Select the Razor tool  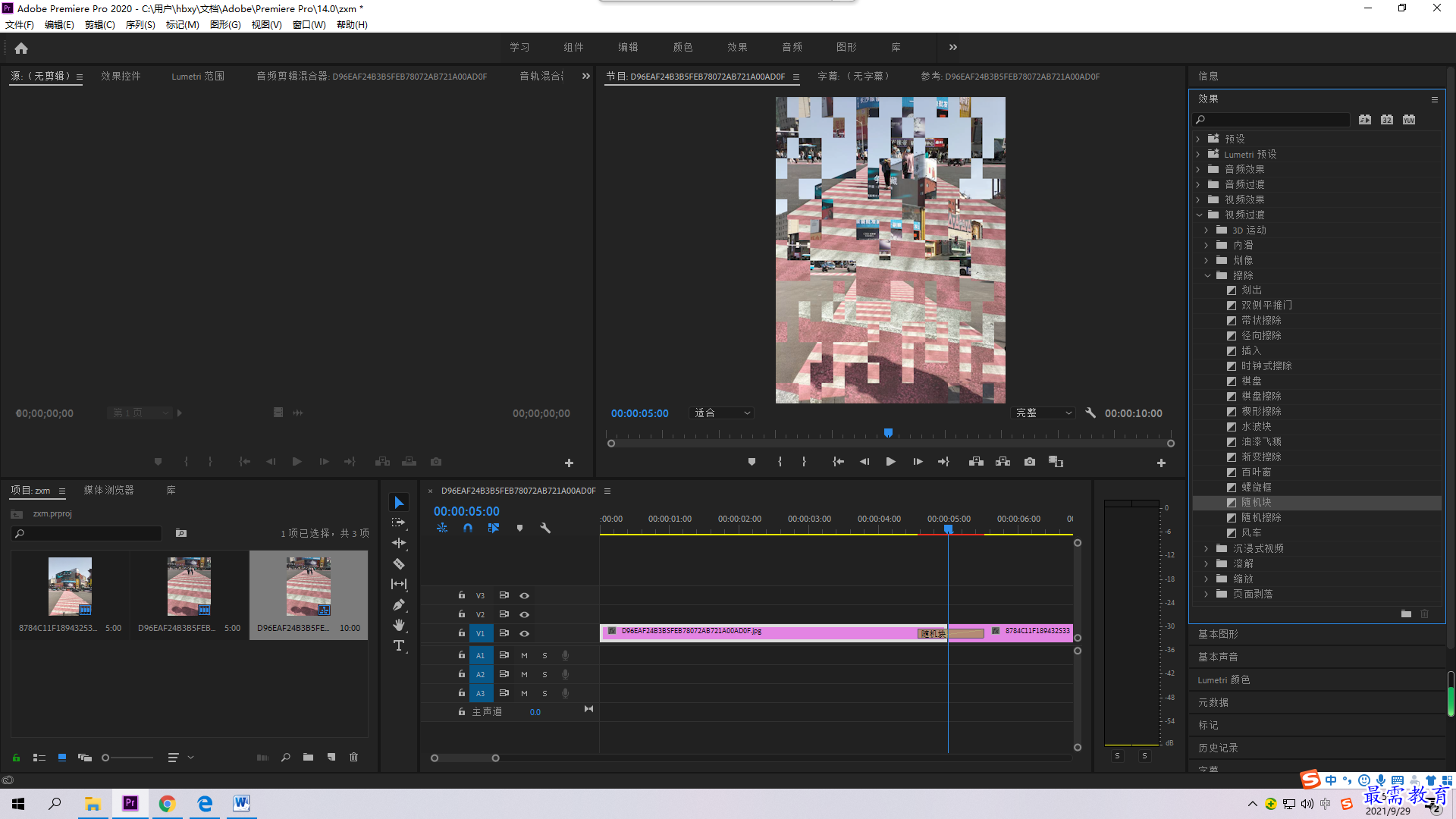399,563
